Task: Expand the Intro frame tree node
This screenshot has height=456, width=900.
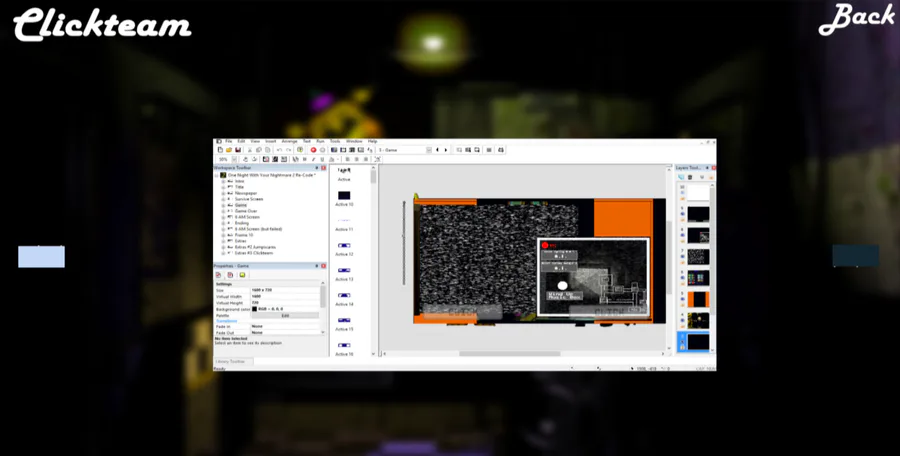Action: [223, 181]
